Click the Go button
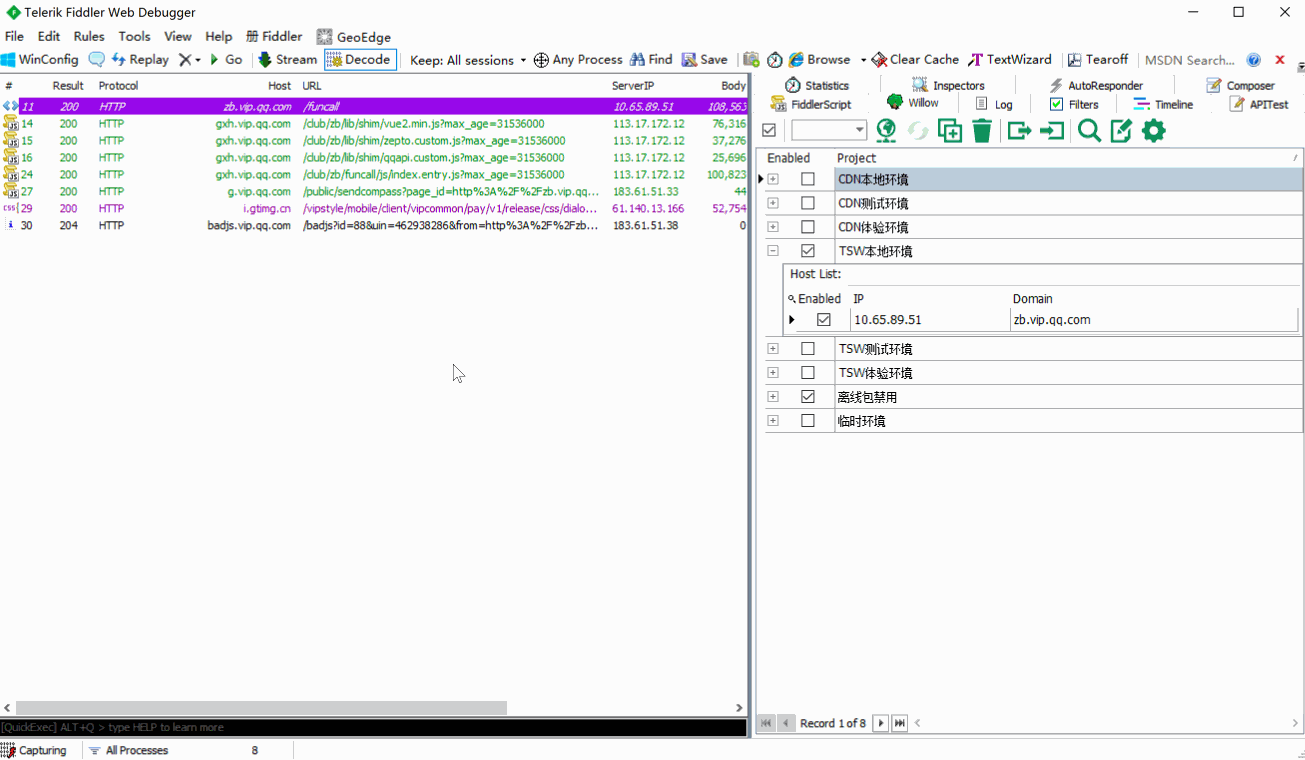Viewport: 1305px width, 760px height. point(225,59)
